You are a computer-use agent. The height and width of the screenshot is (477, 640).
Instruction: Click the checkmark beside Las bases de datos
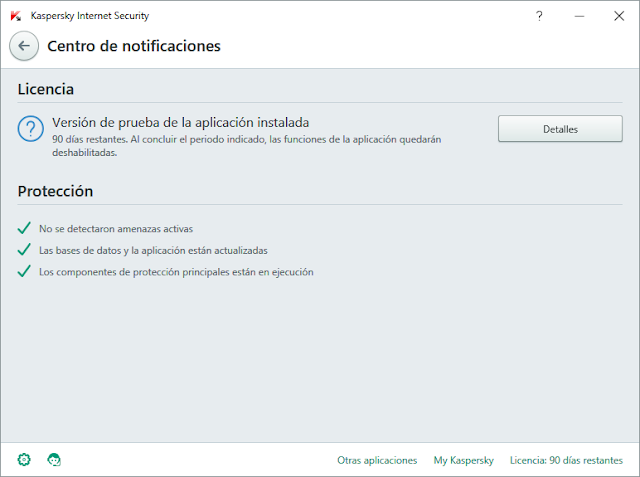[x=24, y=250]
